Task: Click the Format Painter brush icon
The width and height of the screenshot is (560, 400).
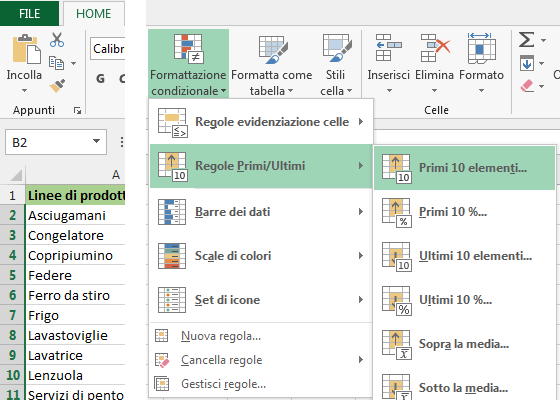Action: point(57,86)
